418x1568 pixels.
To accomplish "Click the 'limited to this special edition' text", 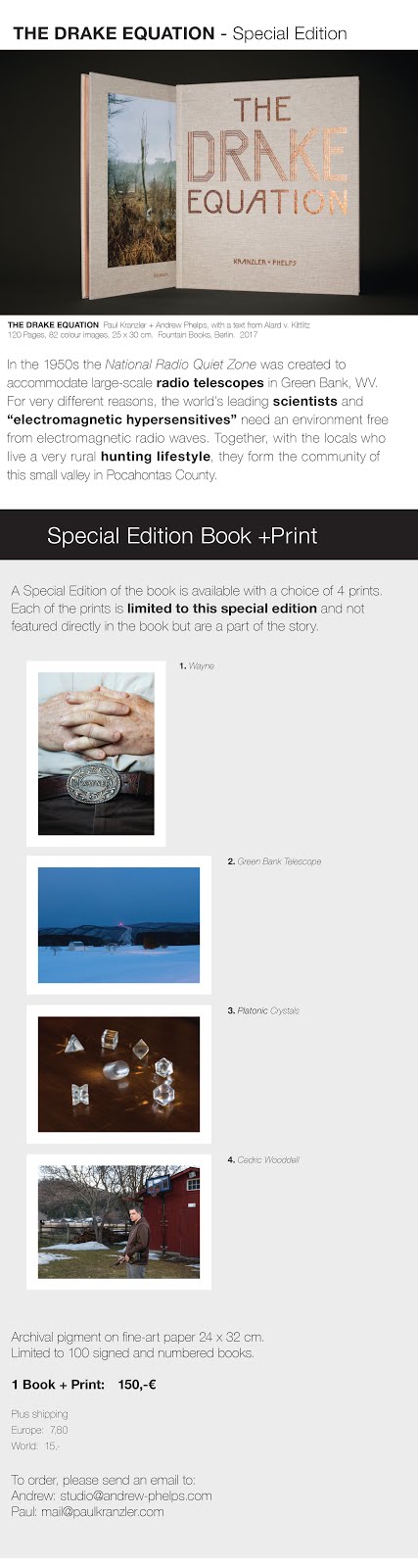I will pyautogui.click(x=222, y=609).
